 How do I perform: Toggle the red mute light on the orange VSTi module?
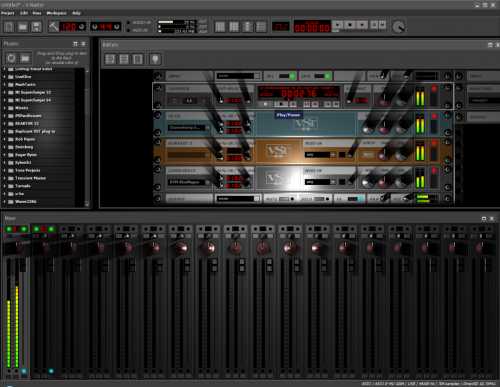(x=434, y=143)
